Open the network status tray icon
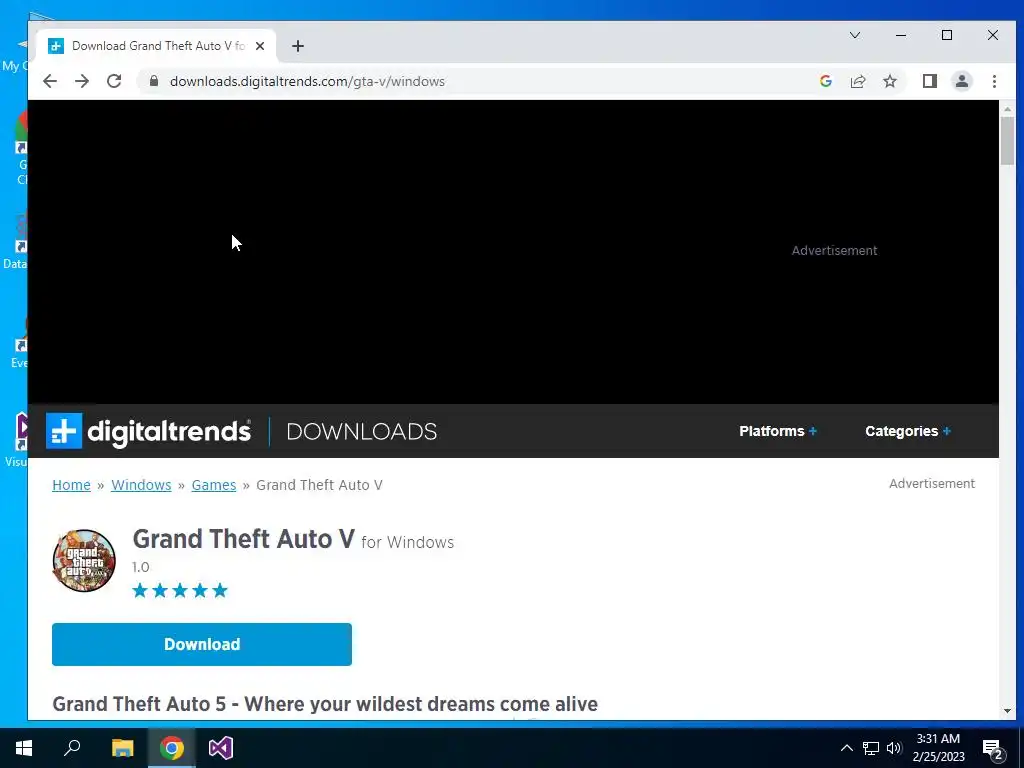Image resolution: width=1024 pixels, height=768 pixels. [871, 748]
